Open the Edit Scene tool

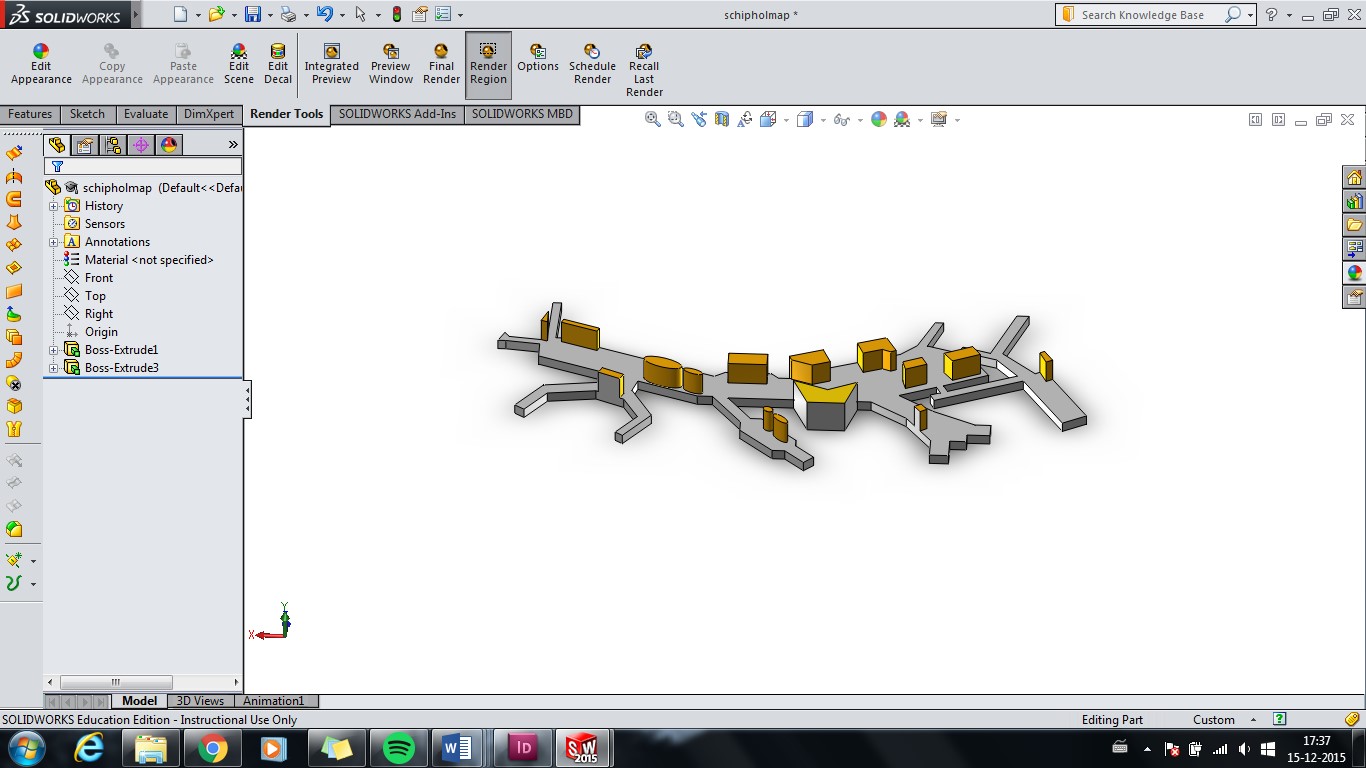pos(238,65)
